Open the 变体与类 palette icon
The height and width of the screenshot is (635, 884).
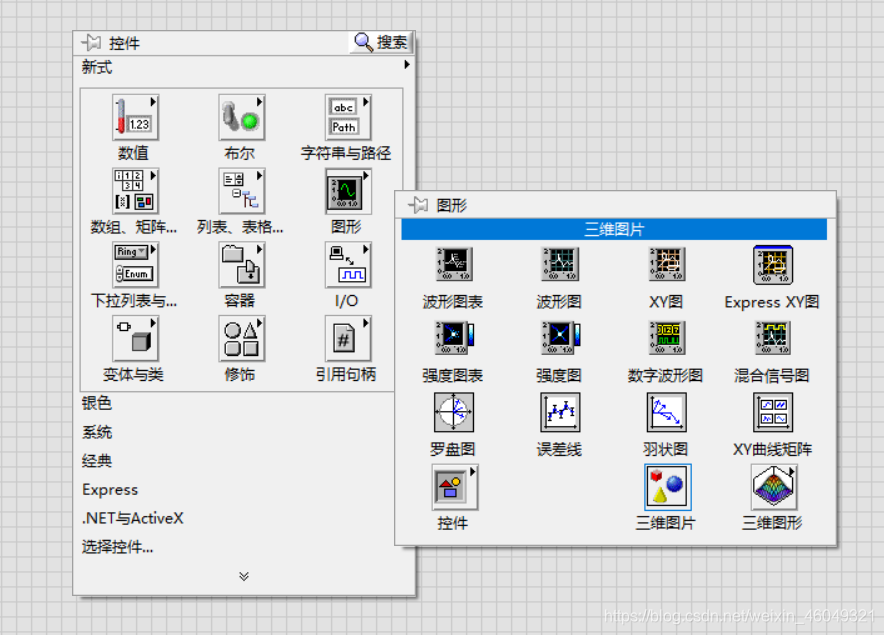135,338
